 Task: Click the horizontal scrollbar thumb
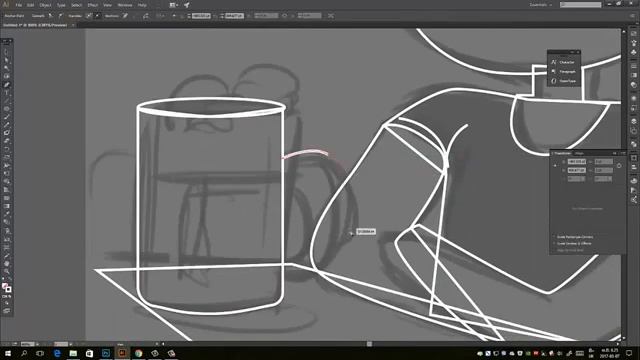(x=369, y=344)
